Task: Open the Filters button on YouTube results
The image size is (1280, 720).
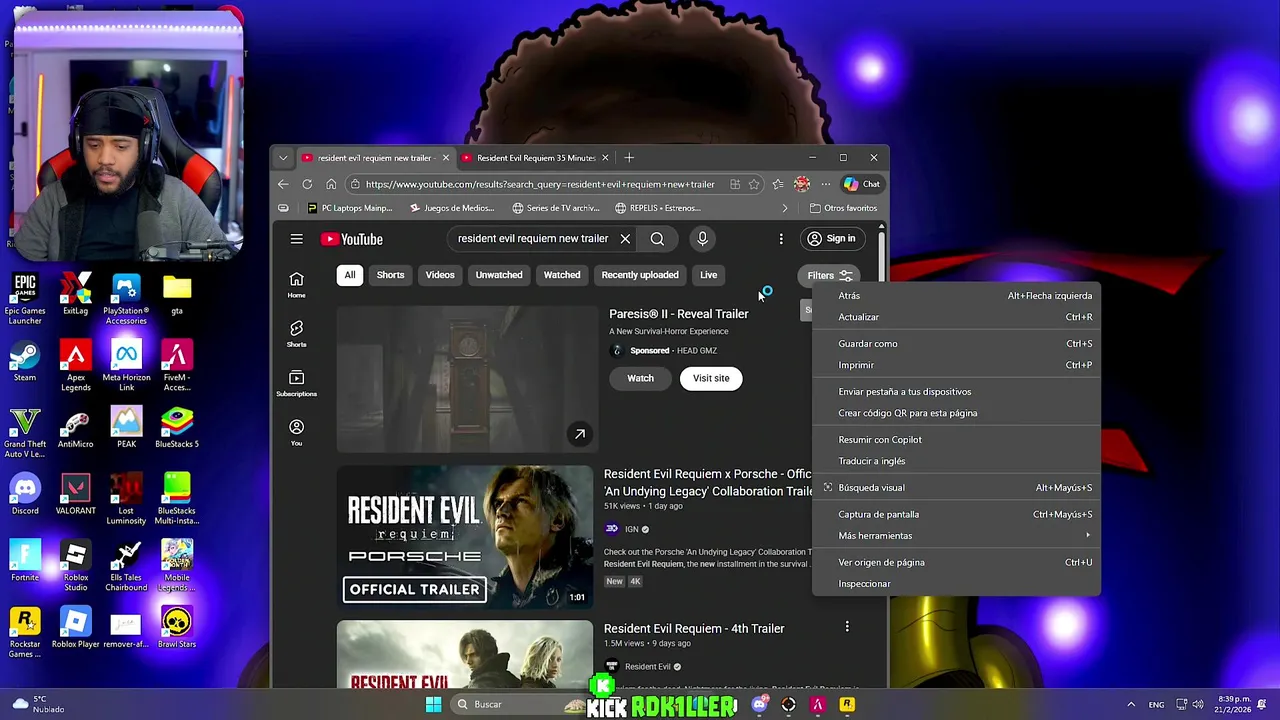Action: [831, 276]
